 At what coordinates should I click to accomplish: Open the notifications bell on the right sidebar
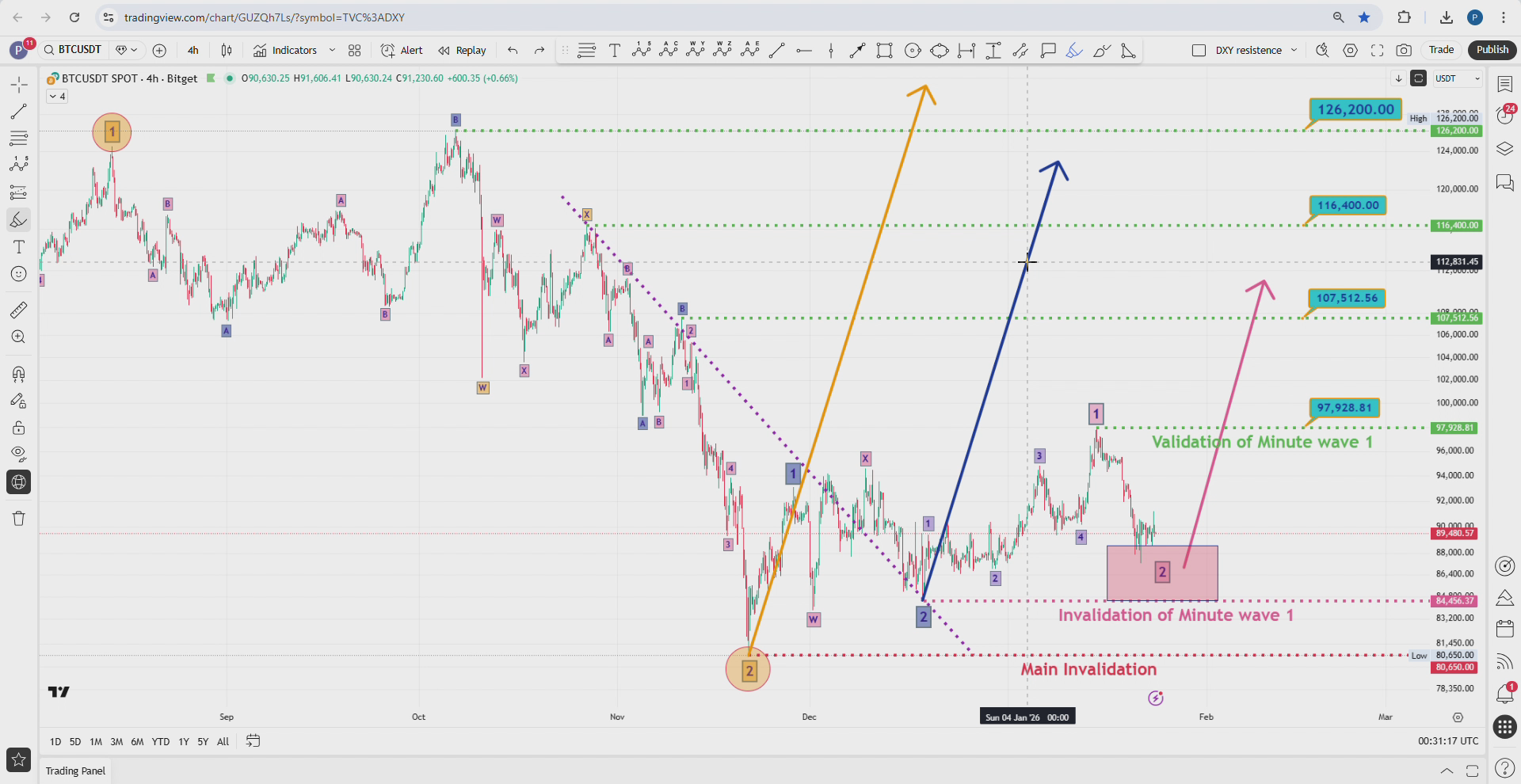(1504, 695)
